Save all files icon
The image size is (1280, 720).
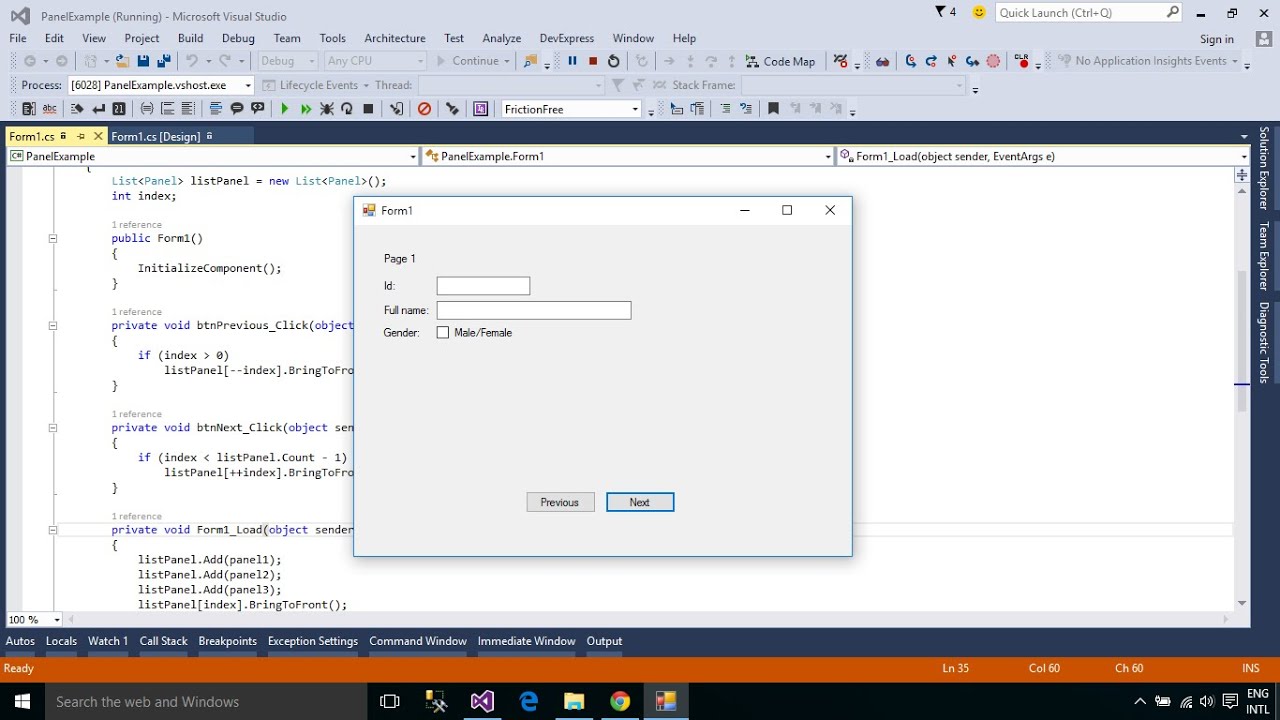click(x=164, y=61)
